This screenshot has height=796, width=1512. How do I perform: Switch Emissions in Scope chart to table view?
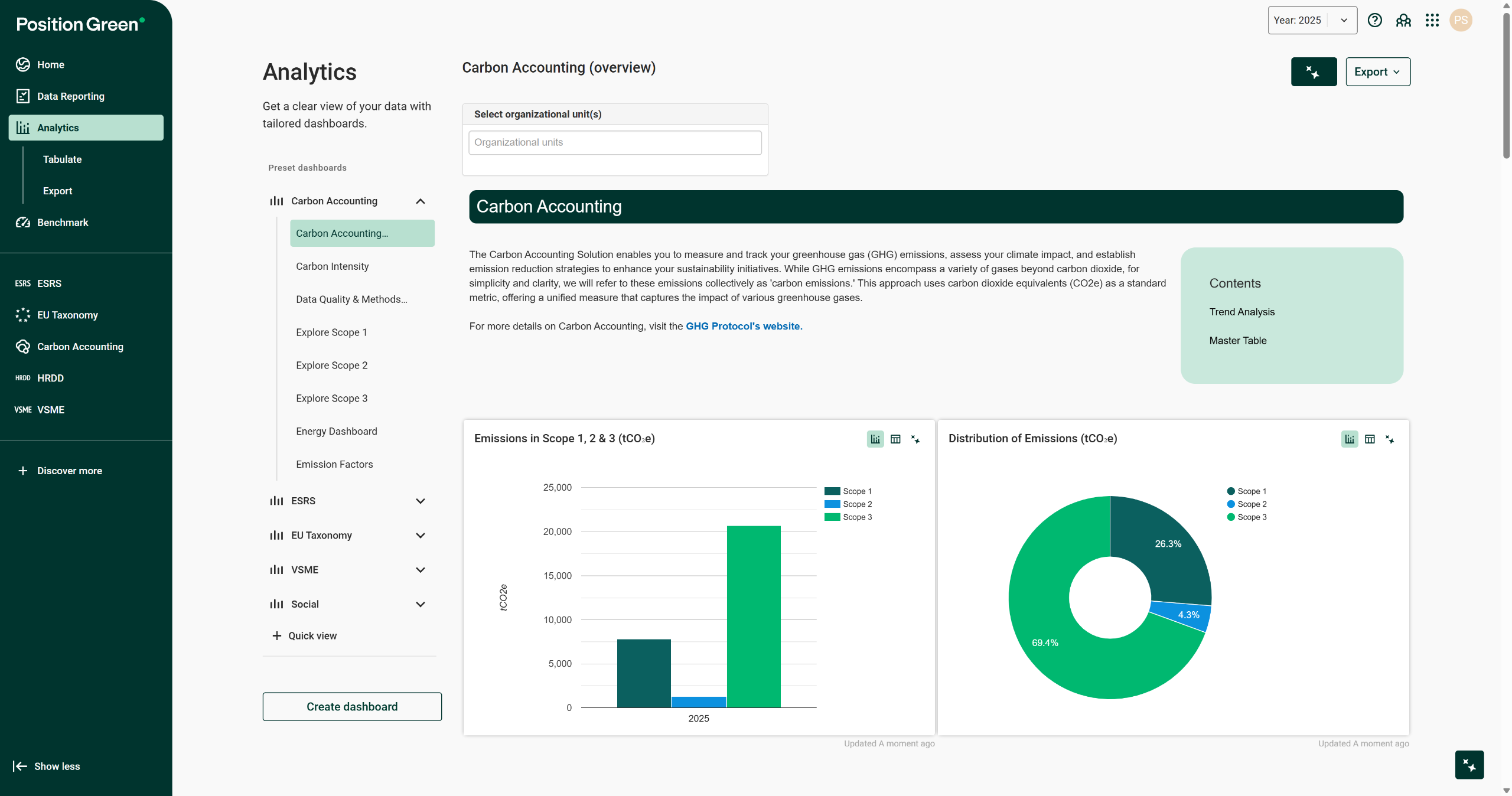point(895,439)
